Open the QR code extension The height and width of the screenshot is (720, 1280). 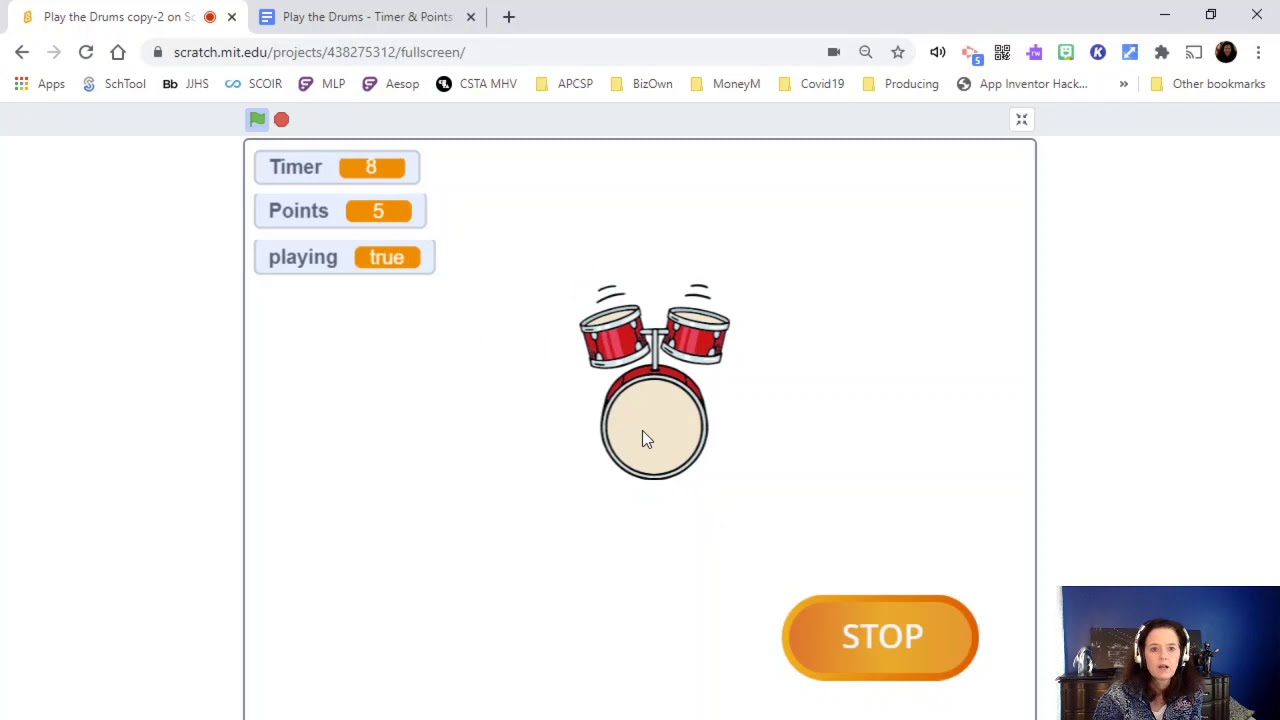pyautogui.click(x=1002, y=52)
